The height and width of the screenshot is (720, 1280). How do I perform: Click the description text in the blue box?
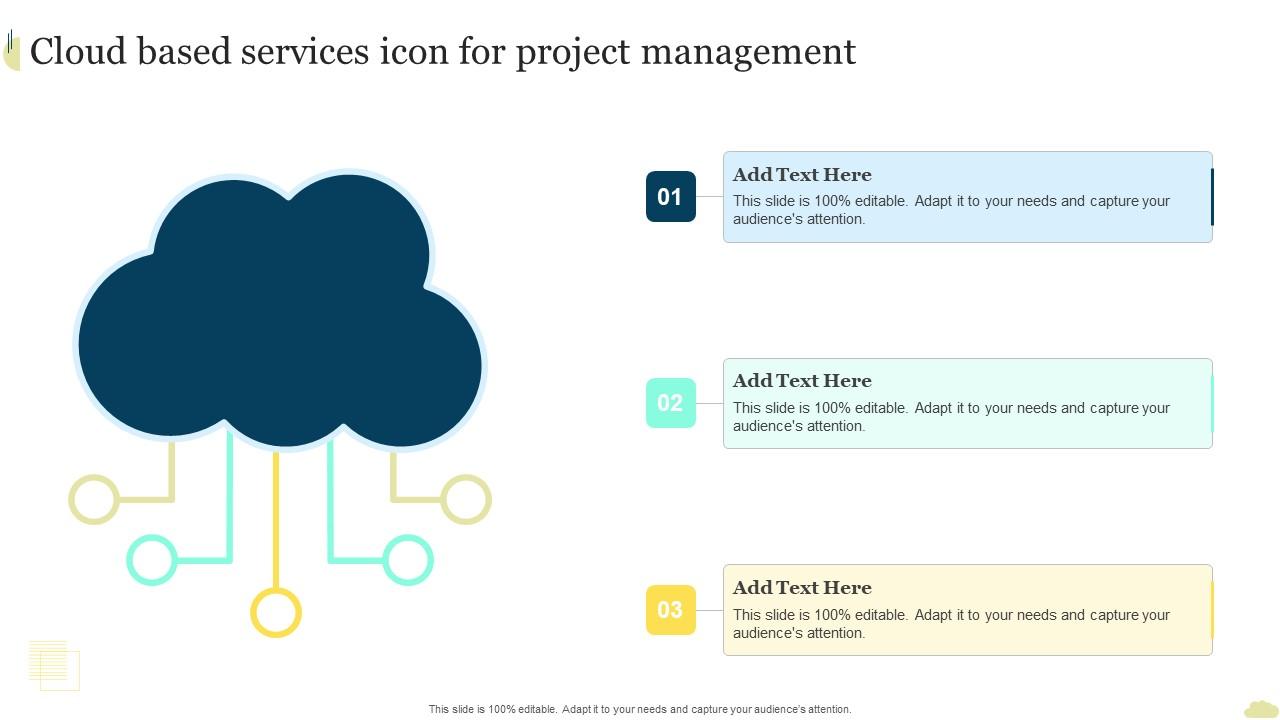(x=951, y=210)
